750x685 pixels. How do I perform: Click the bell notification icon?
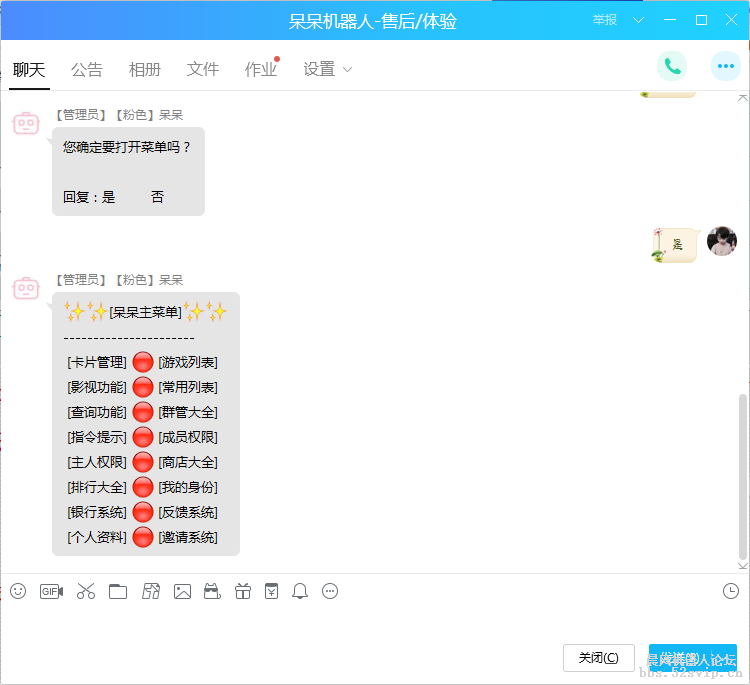tap(300, 592)
